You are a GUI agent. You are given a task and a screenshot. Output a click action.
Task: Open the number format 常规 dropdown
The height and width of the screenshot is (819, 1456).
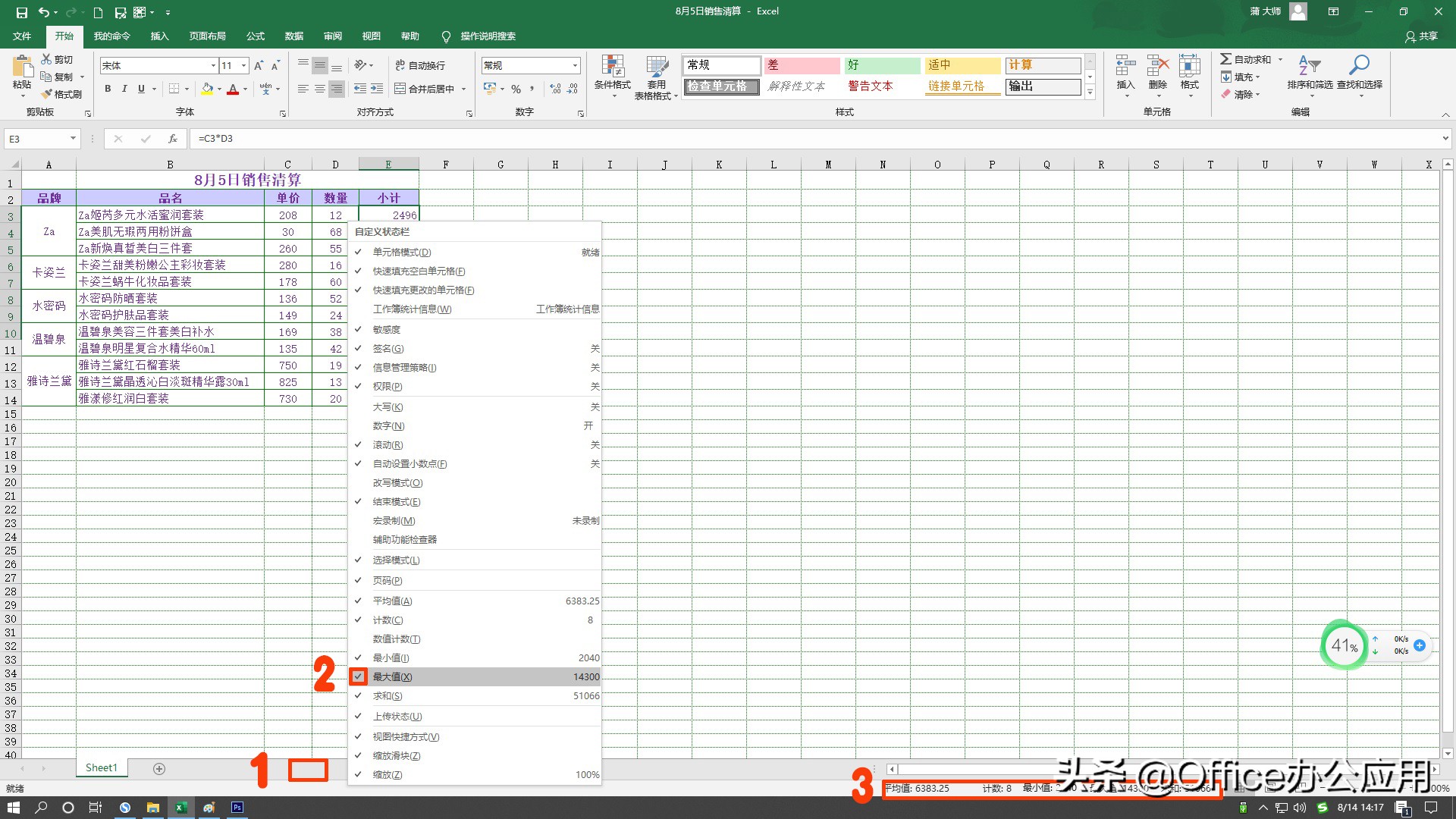[575, 66]
